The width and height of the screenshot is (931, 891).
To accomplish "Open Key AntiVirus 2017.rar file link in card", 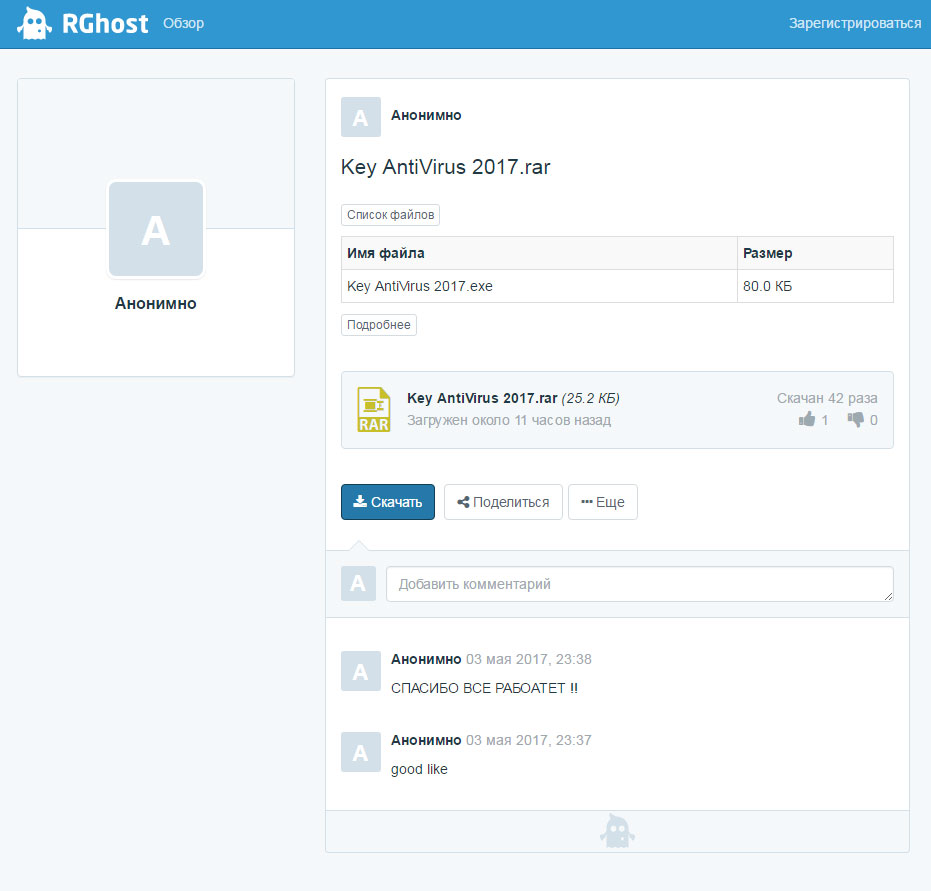I will (x=482, y=398).
